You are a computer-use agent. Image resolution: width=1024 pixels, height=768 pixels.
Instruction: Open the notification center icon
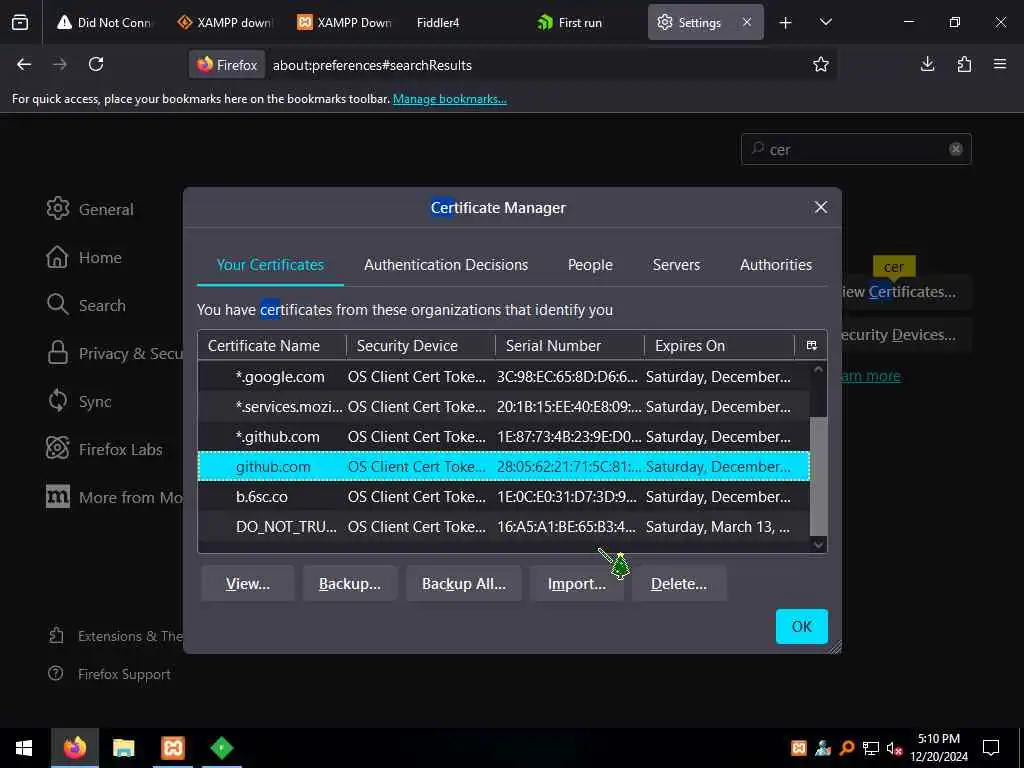(x=991, y=748)
